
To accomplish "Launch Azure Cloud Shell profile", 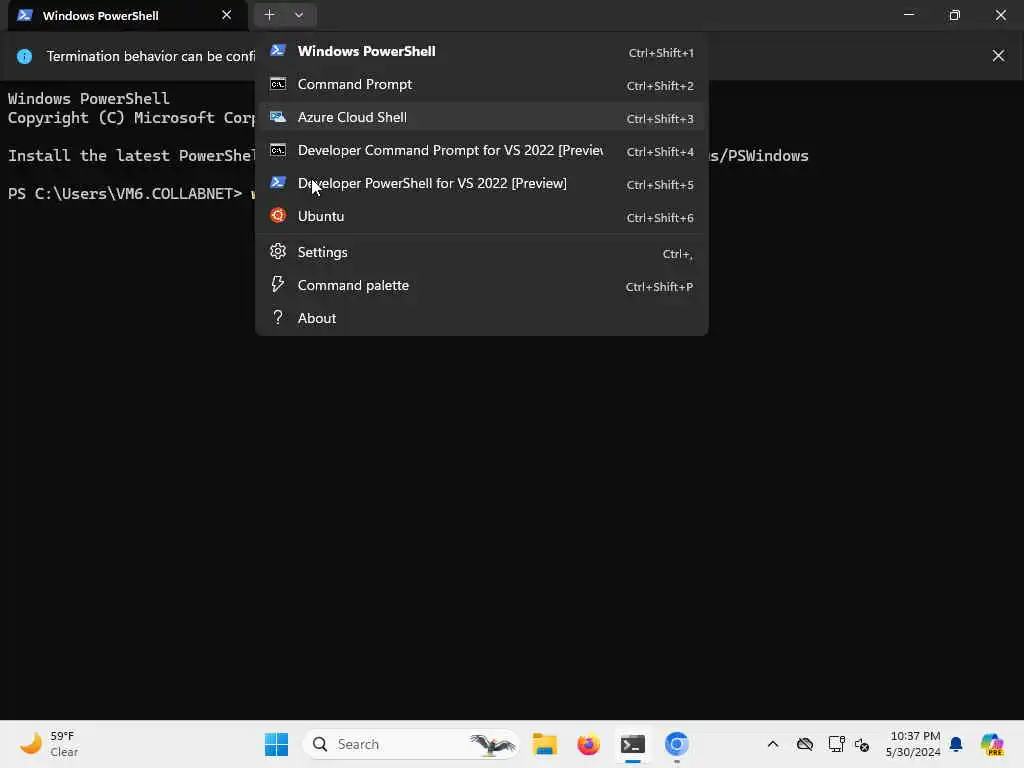I will 481,118.
